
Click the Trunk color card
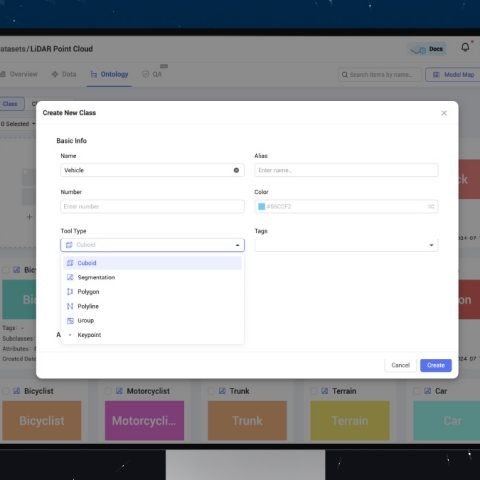pos(247,421)
